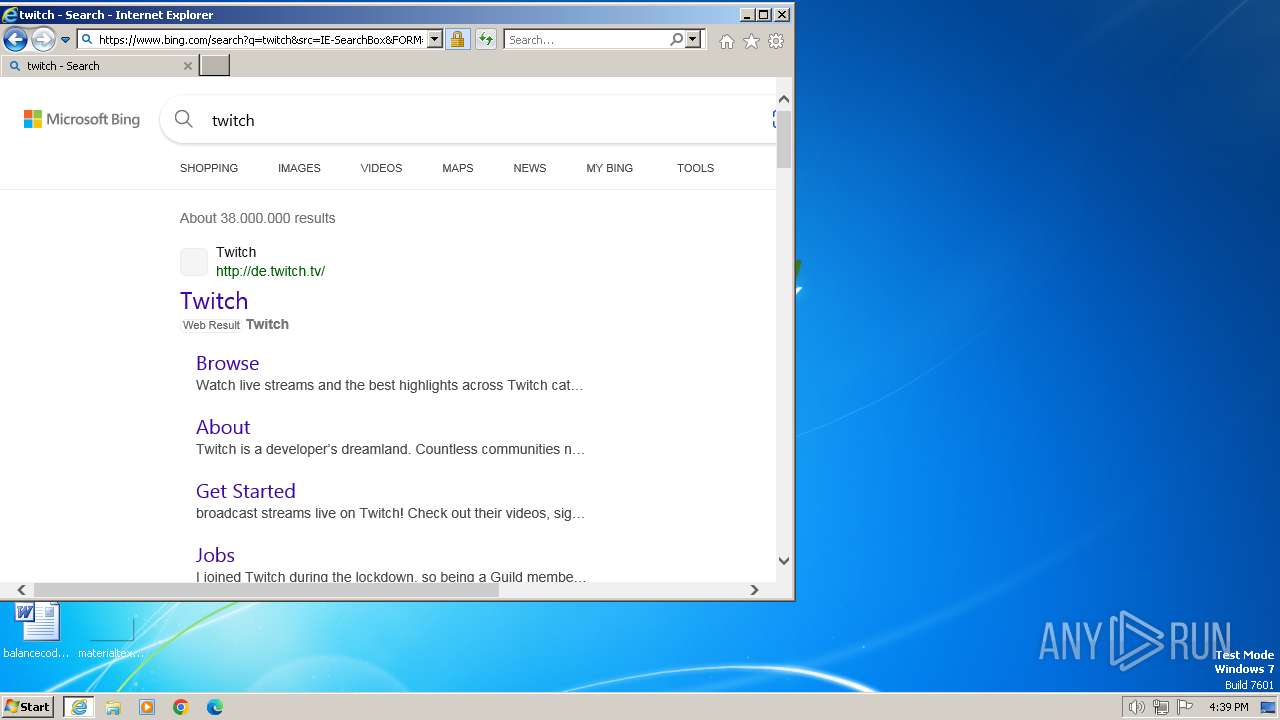Open the recent pages dropdown arrow

[x=65, y=40]
